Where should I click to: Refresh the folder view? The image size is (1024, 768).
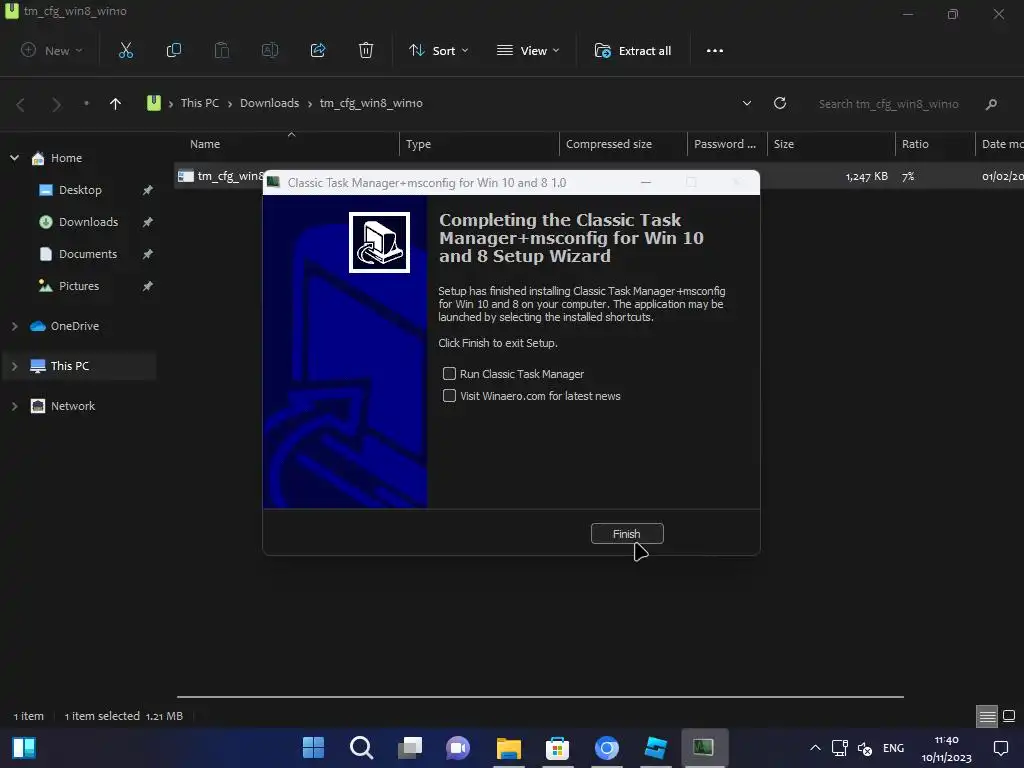click(x=780, y=103)
